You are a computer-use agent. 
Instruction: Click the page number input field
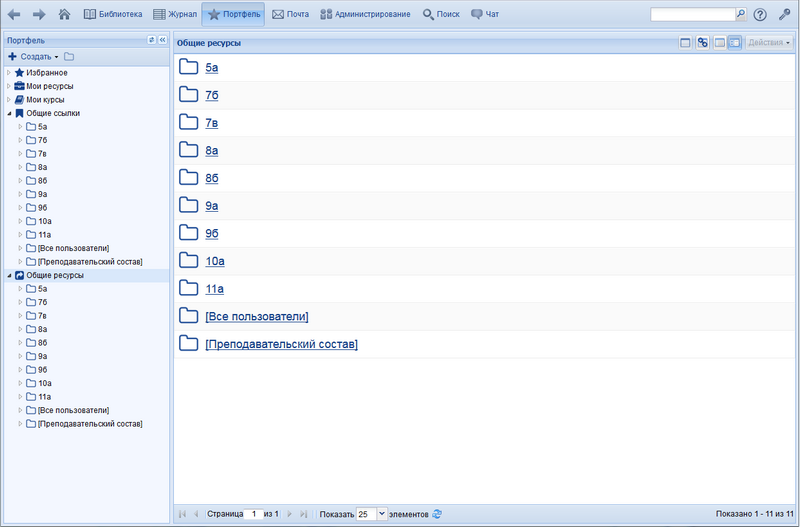[254, 514]
